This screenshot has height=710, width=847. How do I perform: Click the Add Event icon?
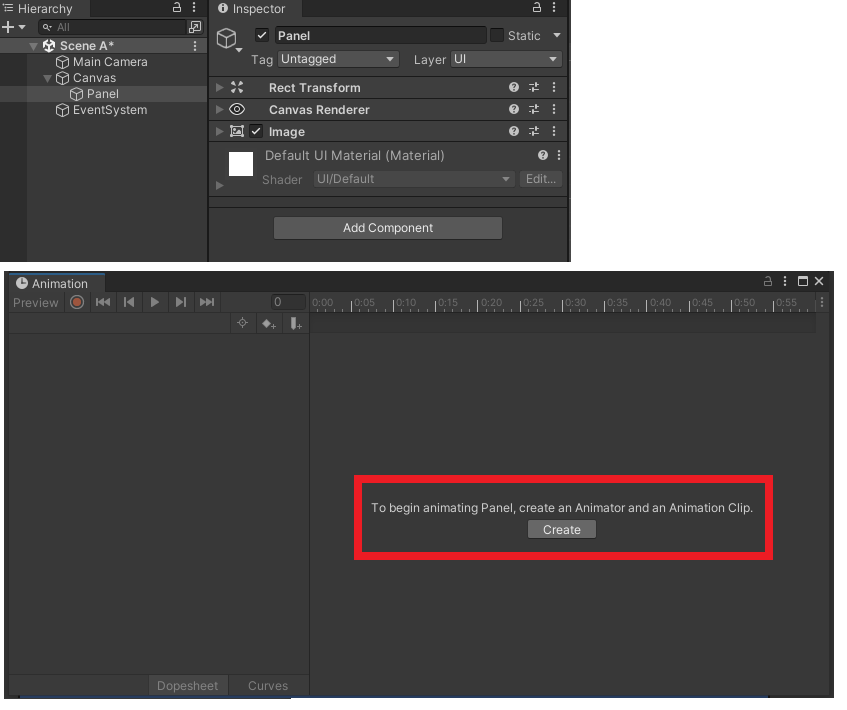(x=295, y=324)
